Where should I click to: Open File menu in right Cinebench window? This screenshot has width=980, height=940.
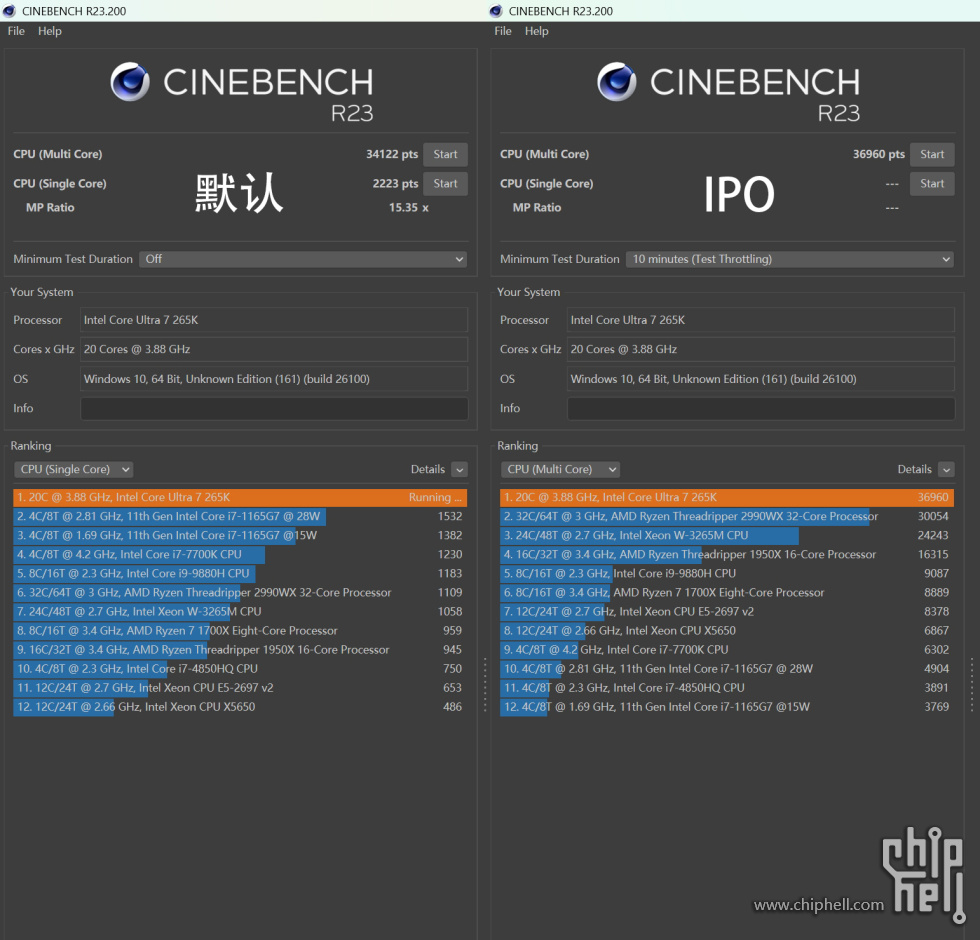pyautogui.click(x=503, y=31)
